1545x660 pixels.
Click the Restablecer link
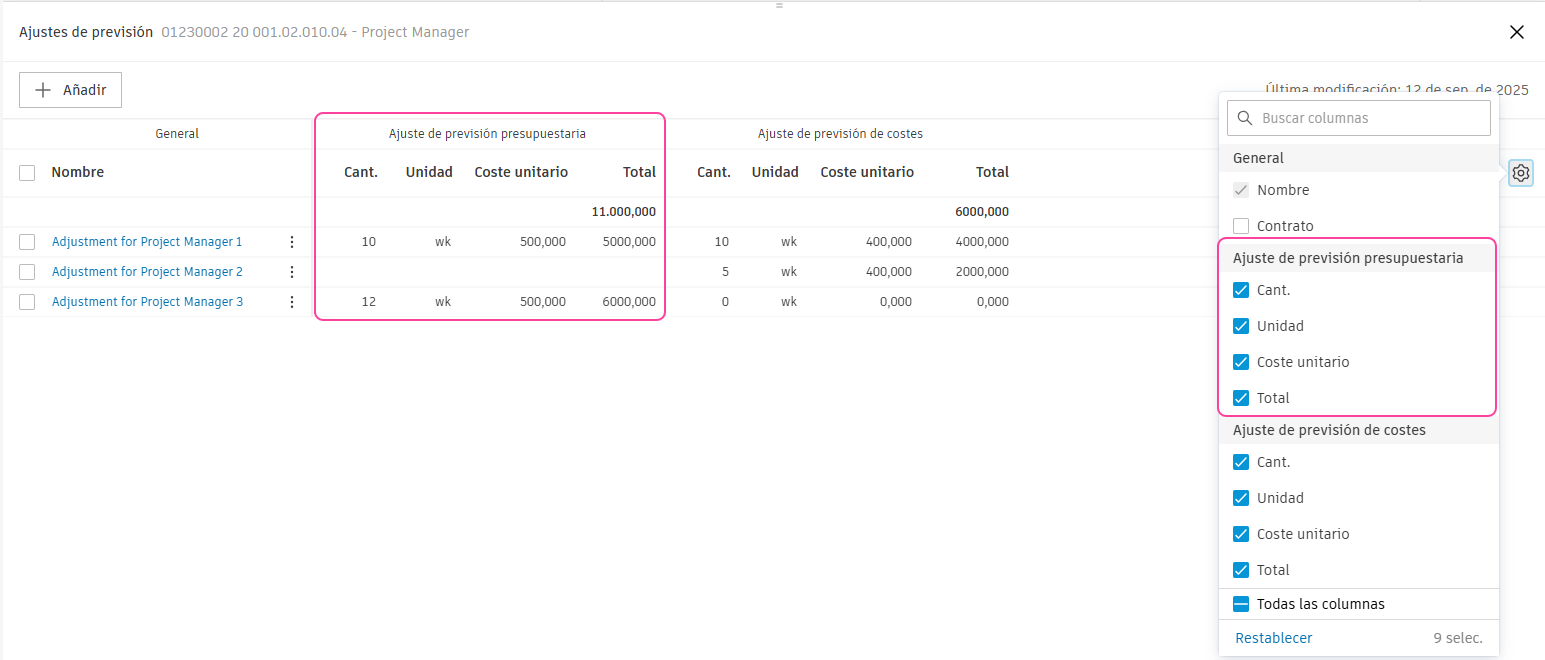tap(1274, 638)
